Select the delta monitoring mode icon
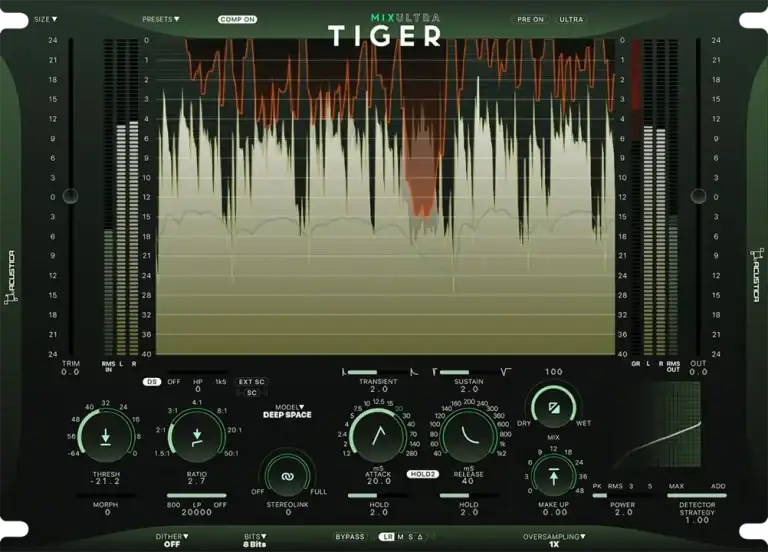Viewport: 768px width, 552px height. [420, 537]
